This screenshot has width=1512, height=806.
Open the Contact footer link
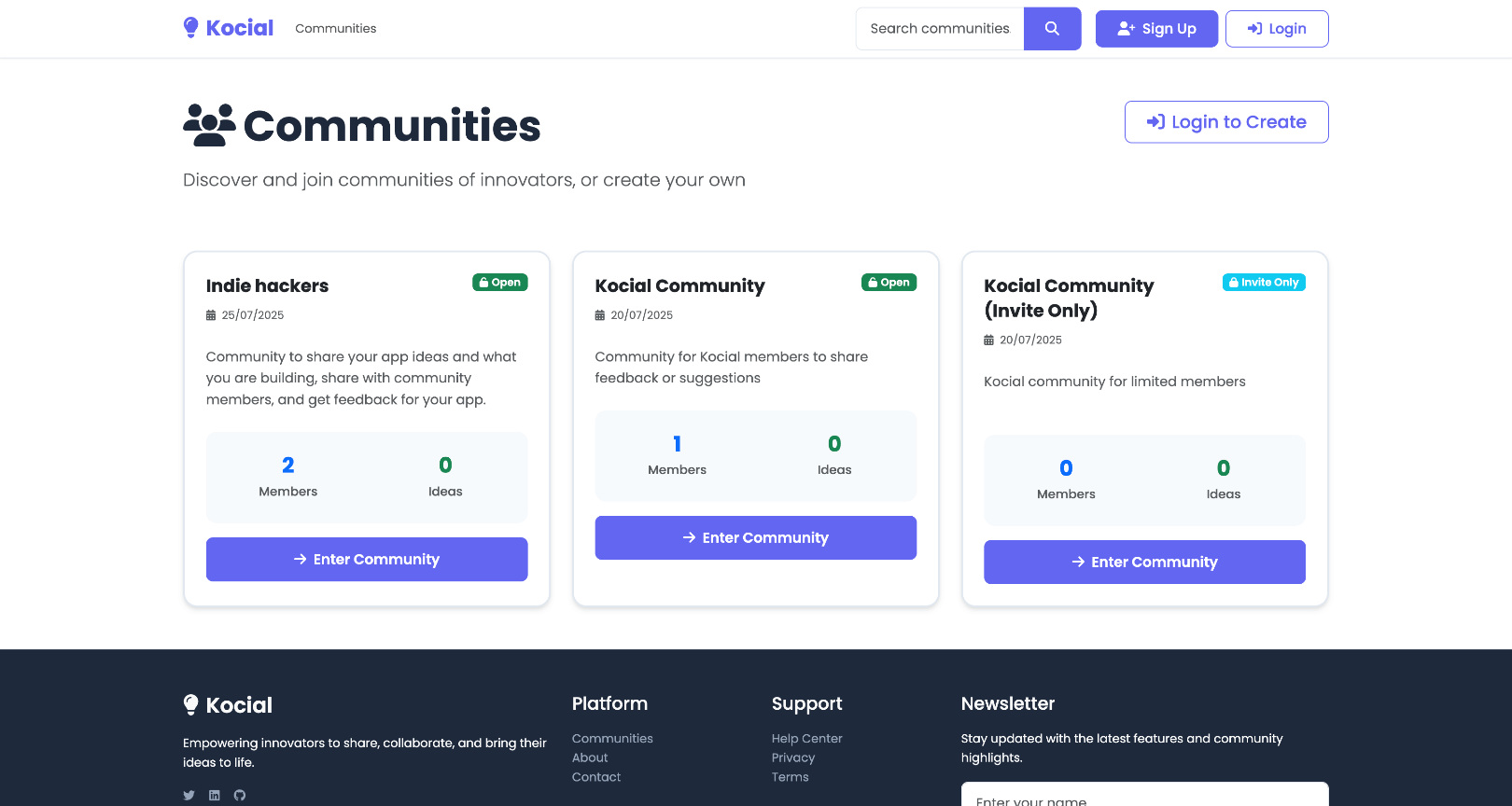(596, 777)
